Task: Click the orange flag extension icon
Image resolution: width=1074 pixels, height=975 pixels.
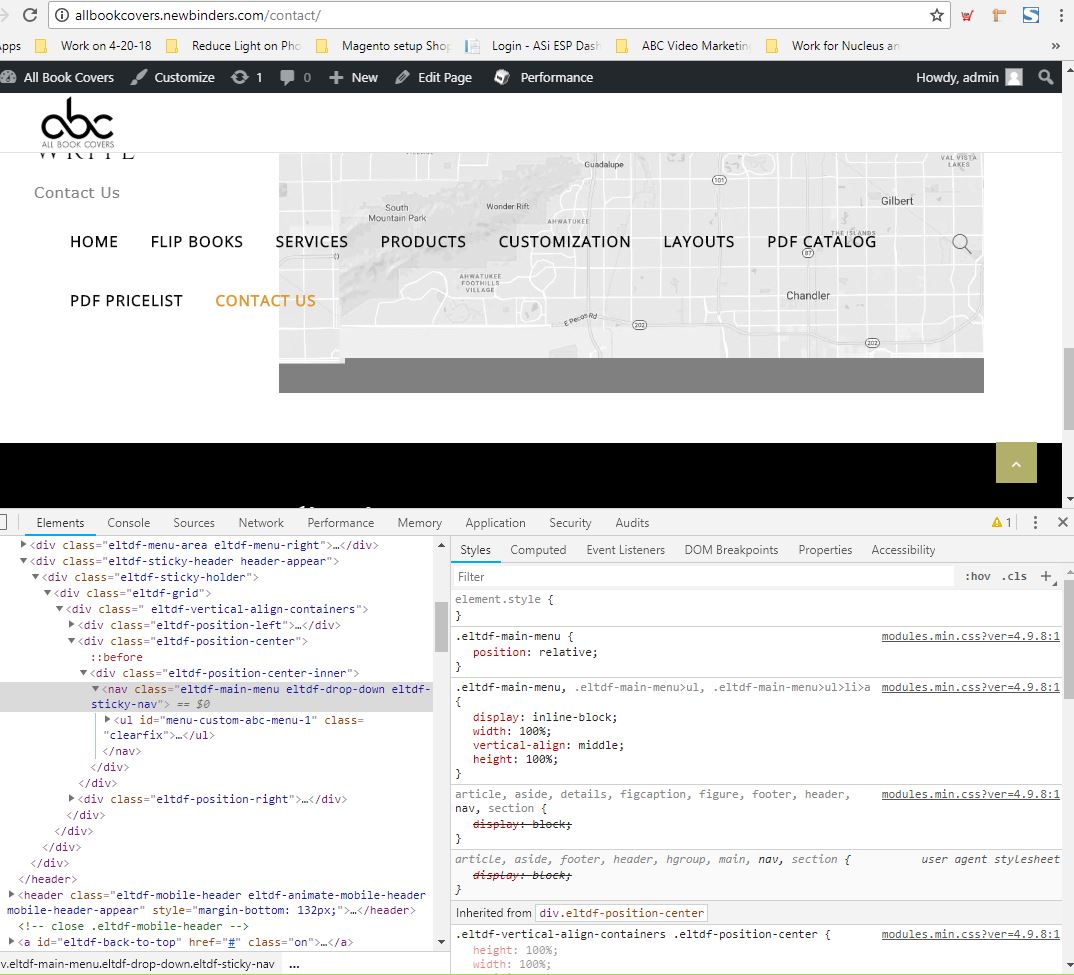Action: tap(999, 15)
